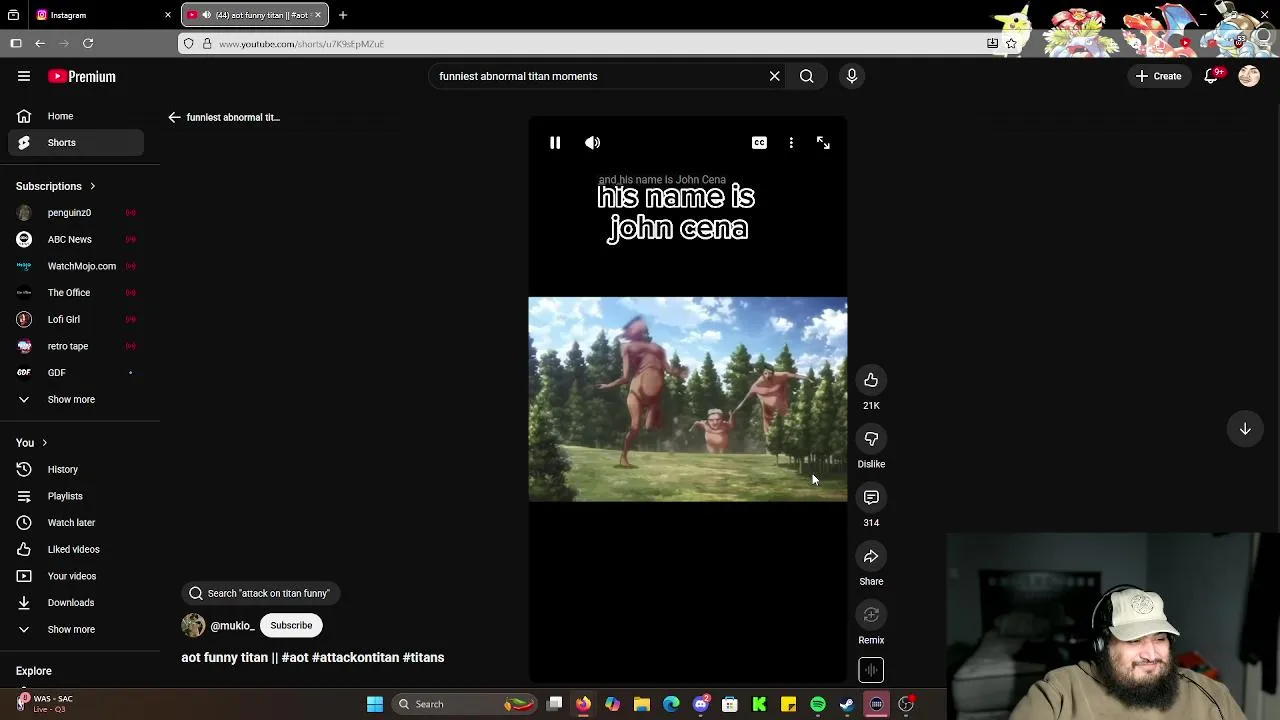This screenshot has width=1280, height=720.
Task: Share this Short
Action: (871, 557)
